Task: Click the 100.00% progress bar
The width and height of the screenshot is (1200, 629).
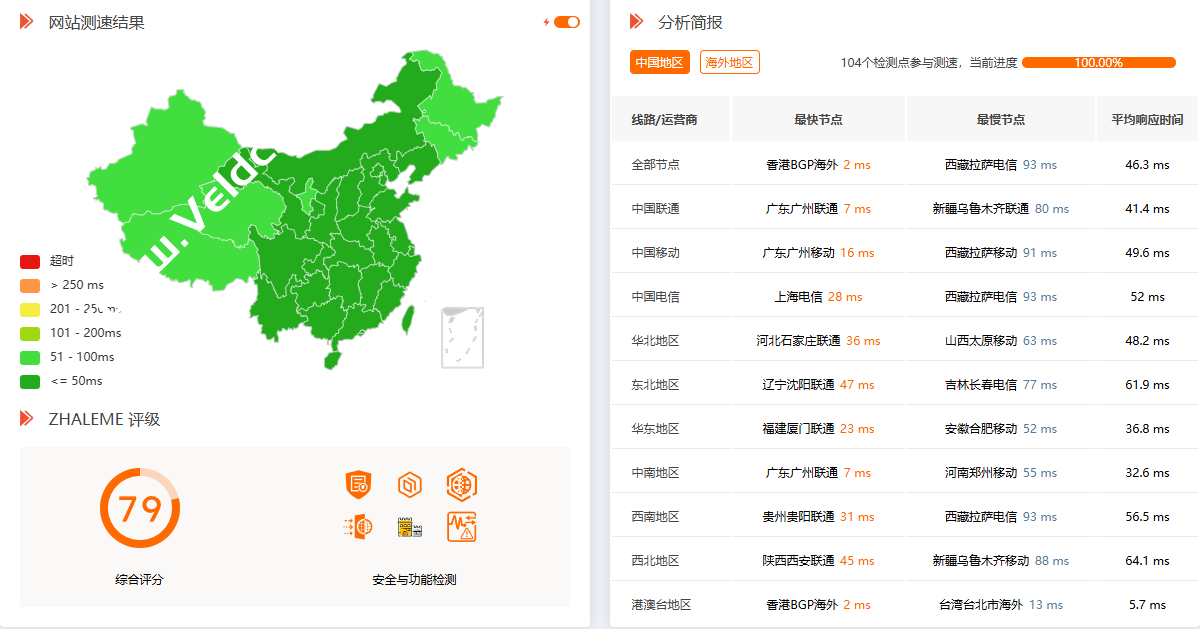Action: tap(1098, 63)
